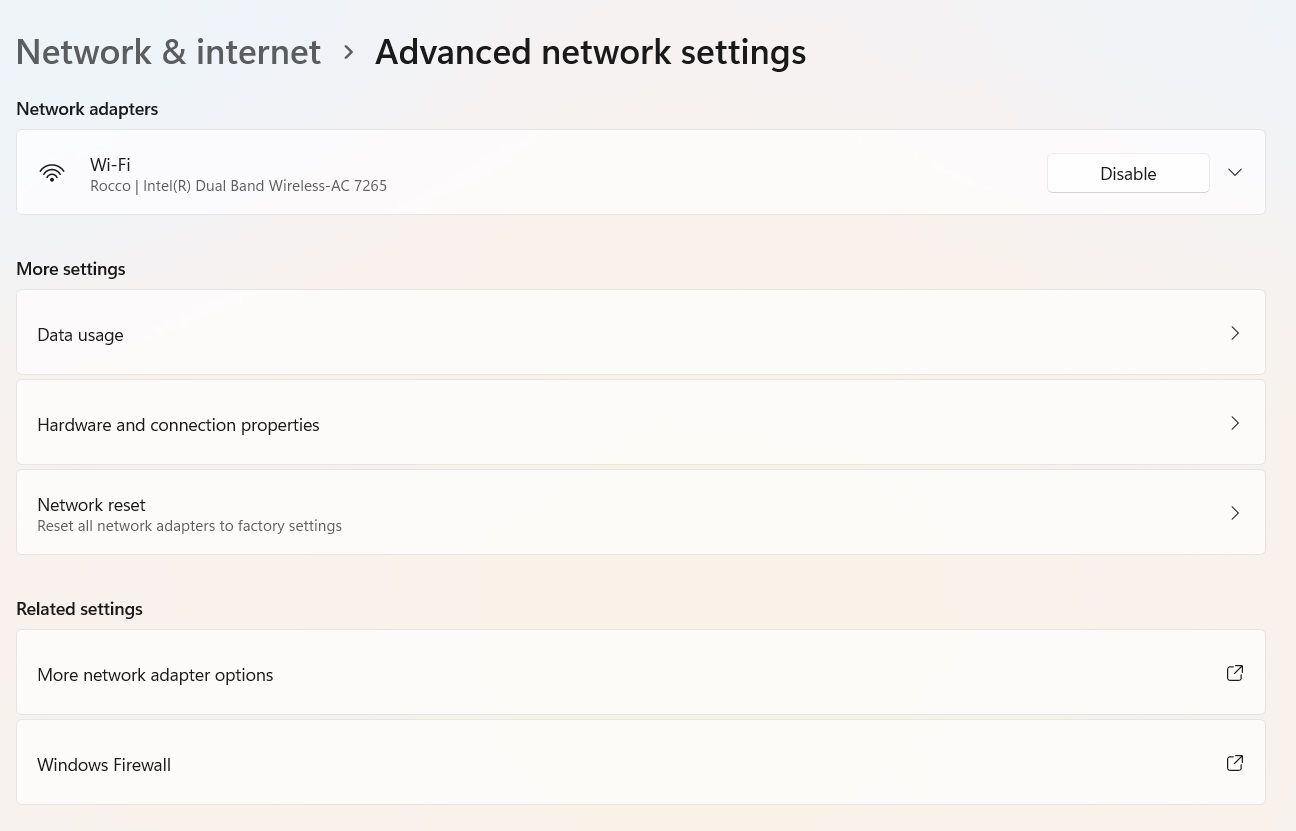Open the Data usage settings row
The width and height of the screenshot is (1296, 831).
pyautogui.click(x=640, y=333)
